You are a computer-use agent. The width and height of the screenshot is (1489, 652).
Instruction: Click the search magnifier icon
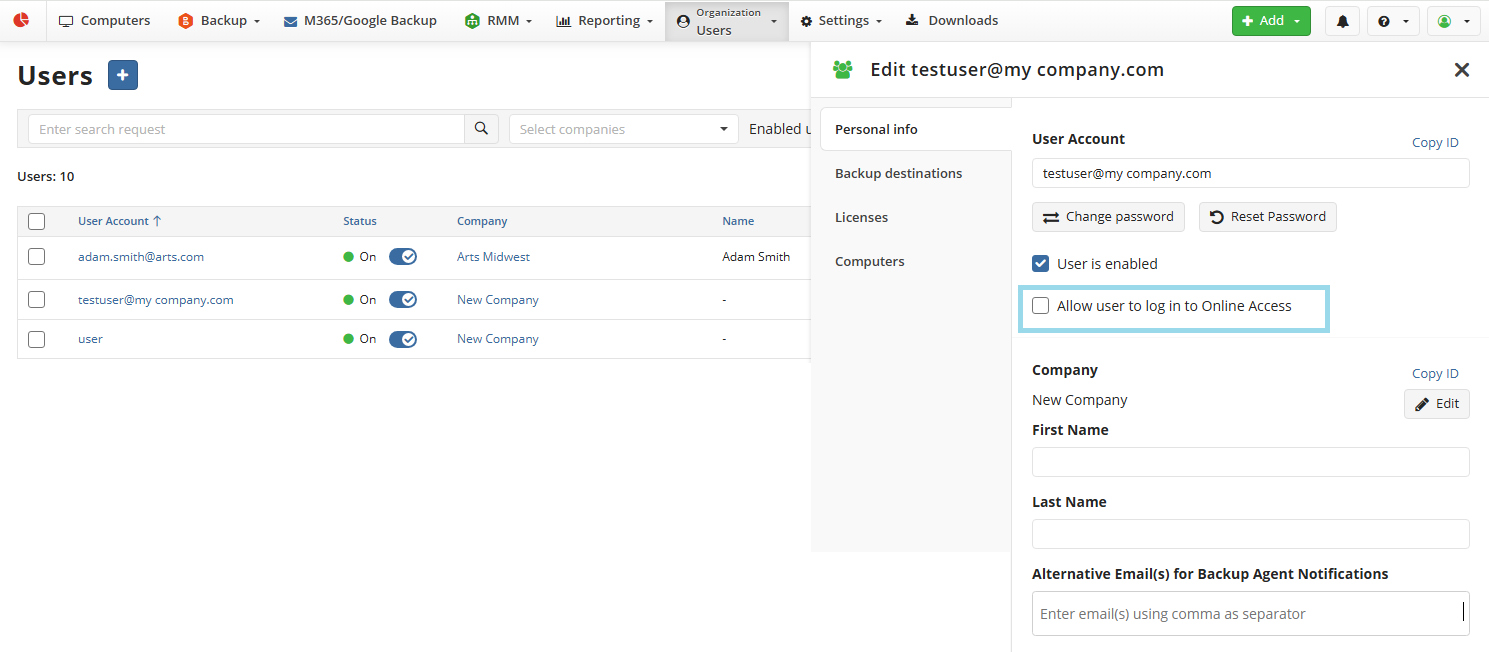click(x=481, y=129)
